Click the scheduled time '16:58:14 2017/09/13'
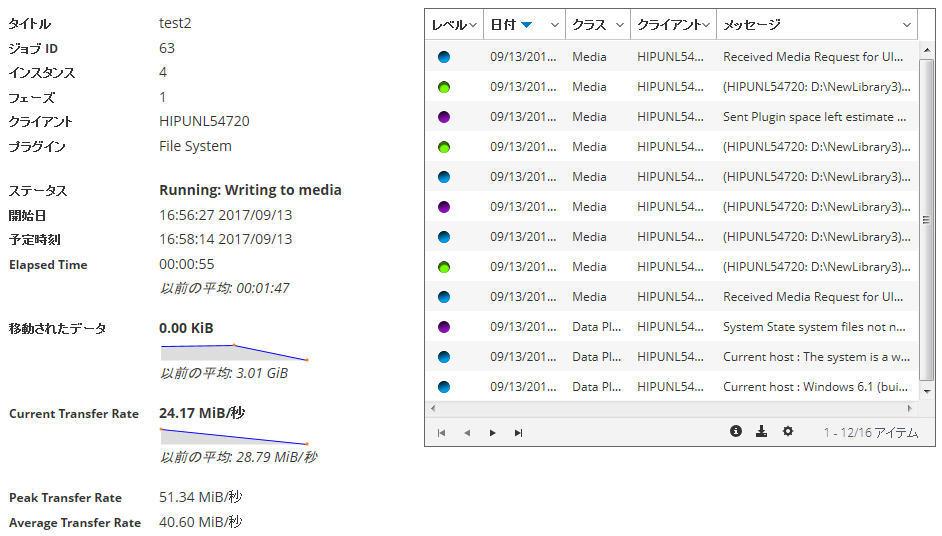Viewport: 942px width, 536px height. 225,239
